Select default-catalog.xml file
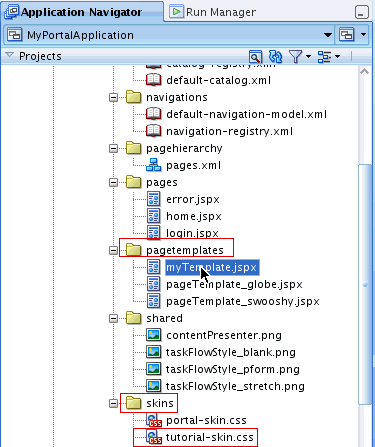The height and width of the screenshot is (447, 375). click(x=218, y=80)
